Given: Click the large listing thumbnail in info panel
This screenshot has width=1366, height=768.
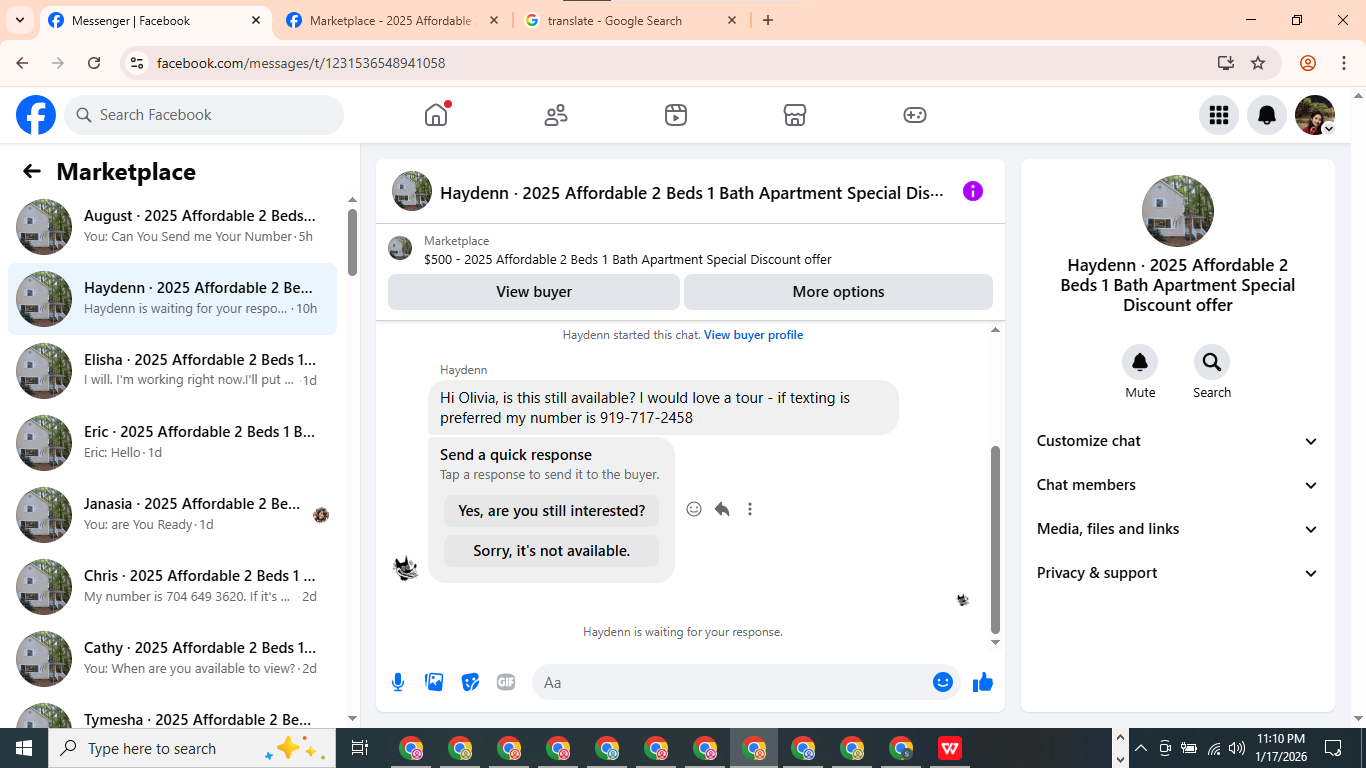Looking at the screenshot, I should pyautogui.click(x=1178, y=211).
